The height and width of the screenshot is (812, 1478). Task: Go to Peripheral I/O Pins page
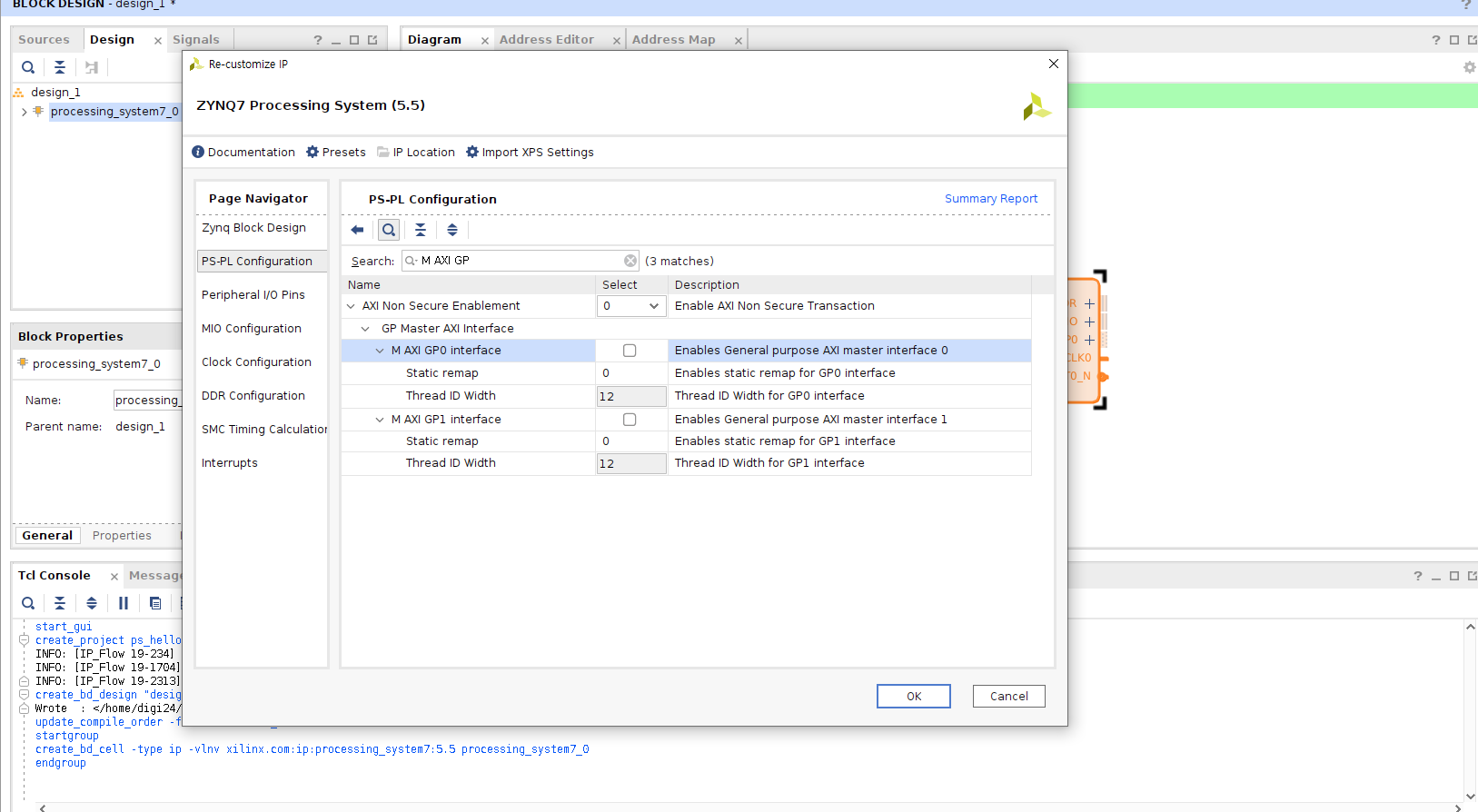pos(253,295)
